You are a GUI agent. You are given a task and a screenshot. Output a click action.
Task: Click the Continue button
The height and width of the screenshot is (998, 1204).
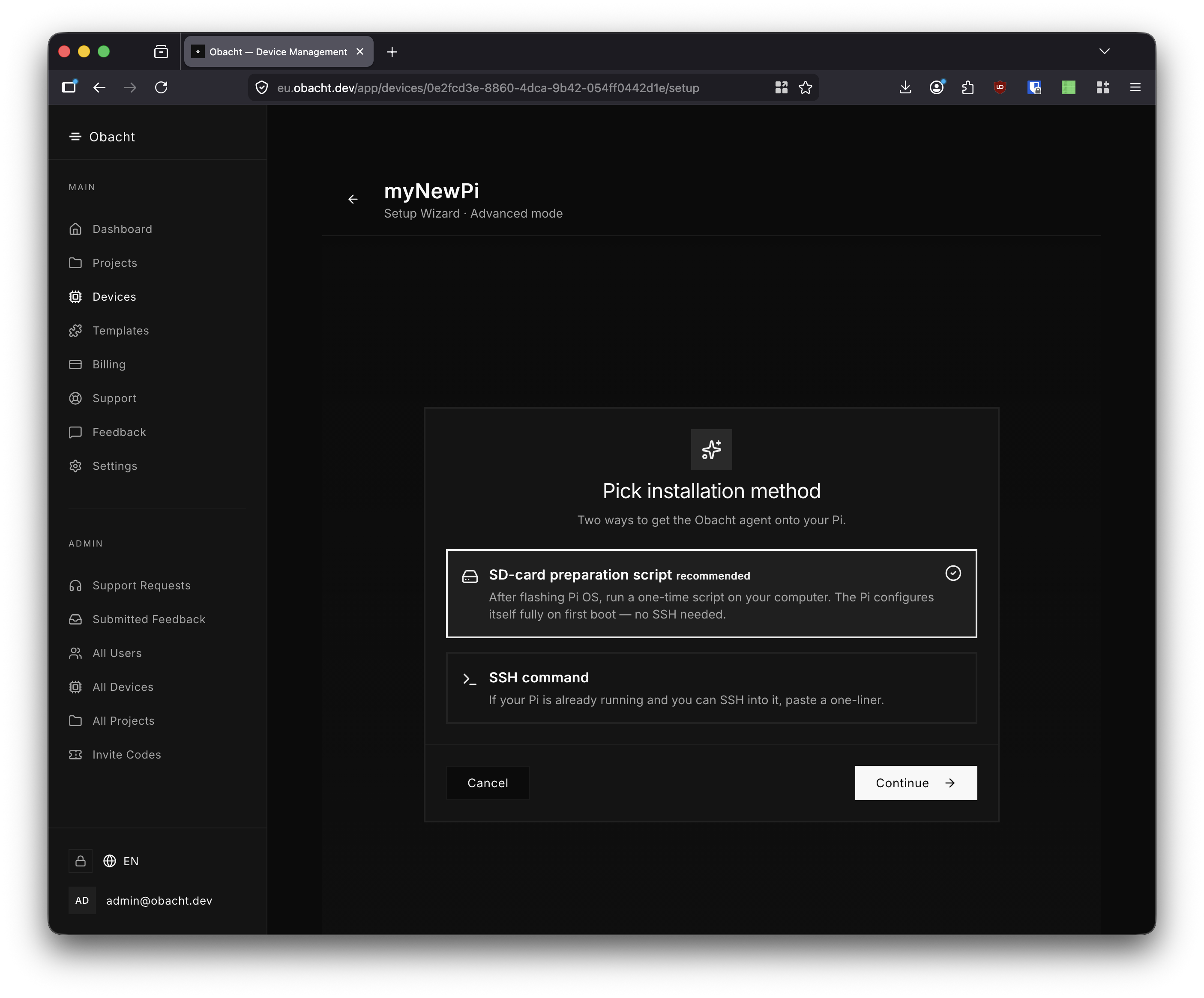916,783
